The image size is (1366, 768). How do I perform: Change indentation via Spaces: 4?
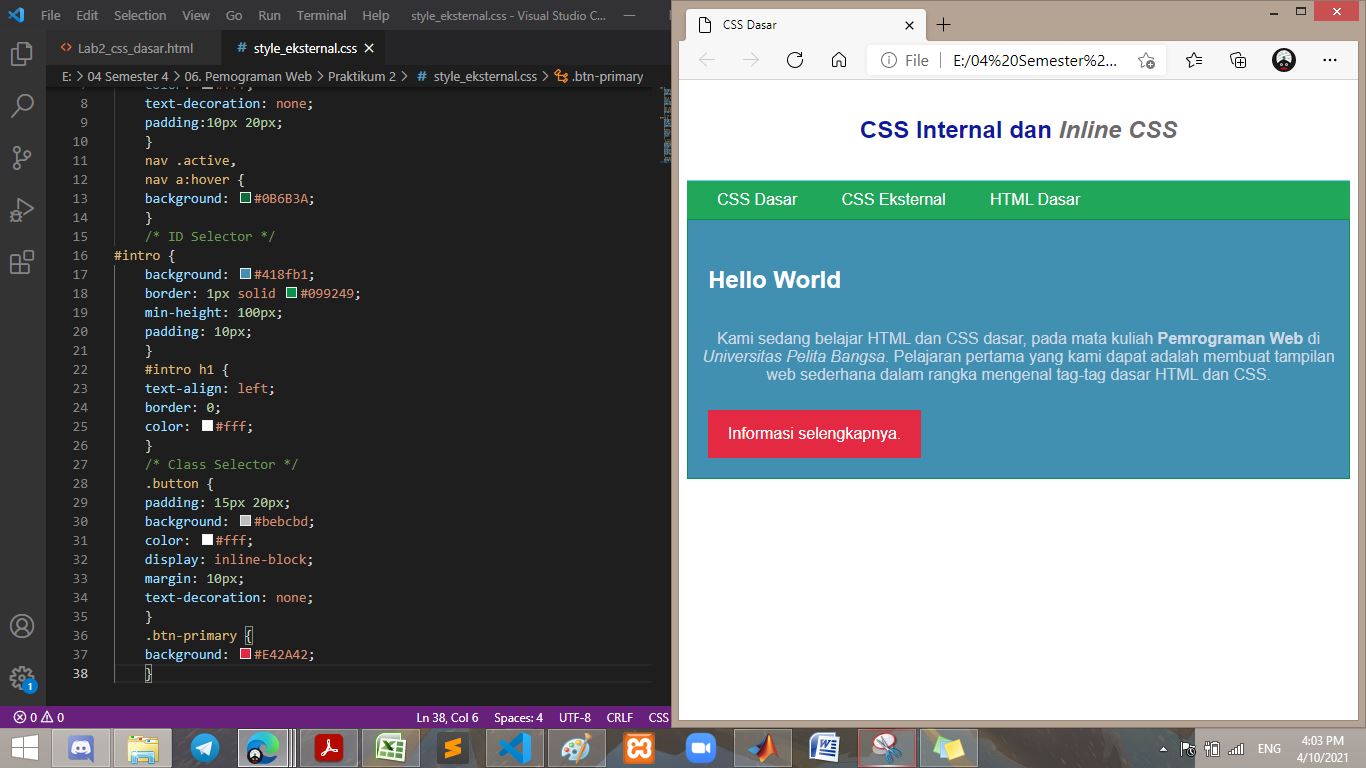518,717
